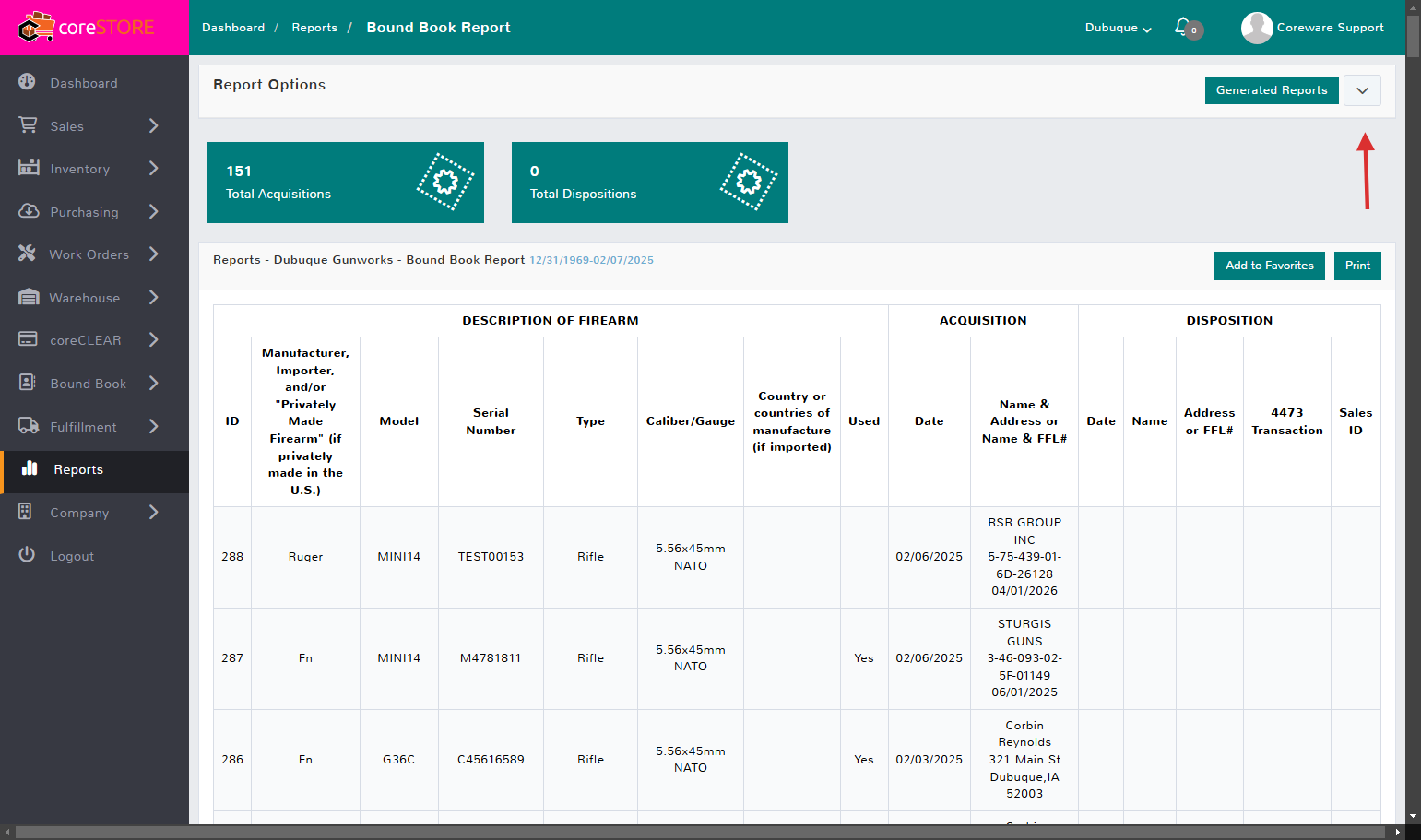1421x840 pixels.
Task: Open the Dashboard gauge icon in sidebar
Action: pos(28,82)
